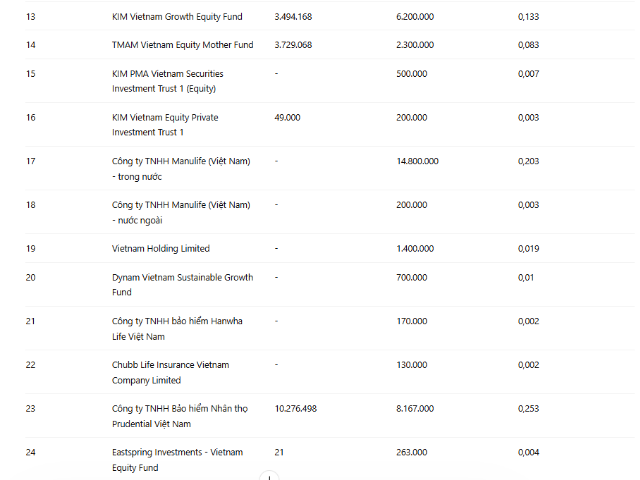Click the 3.494.168 value cell
The image size is (640, 480).
tap(293, 17)
